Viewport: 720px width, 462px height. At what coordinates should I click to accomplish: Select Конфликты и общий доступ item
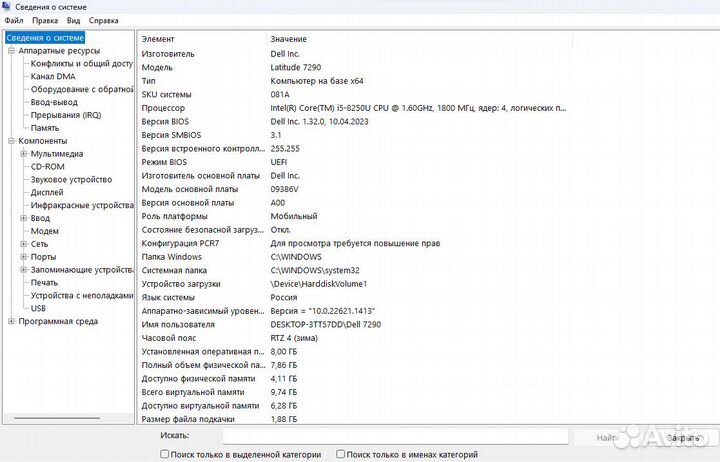click(82, 63)
